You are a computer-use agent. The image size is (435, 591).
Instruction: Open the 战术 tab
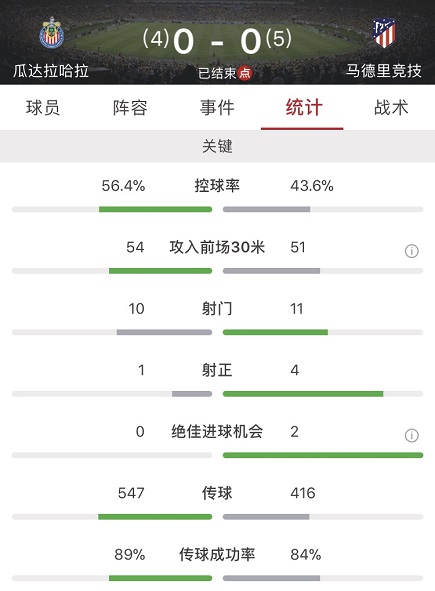pyautogui.click(x=391, y=108)
